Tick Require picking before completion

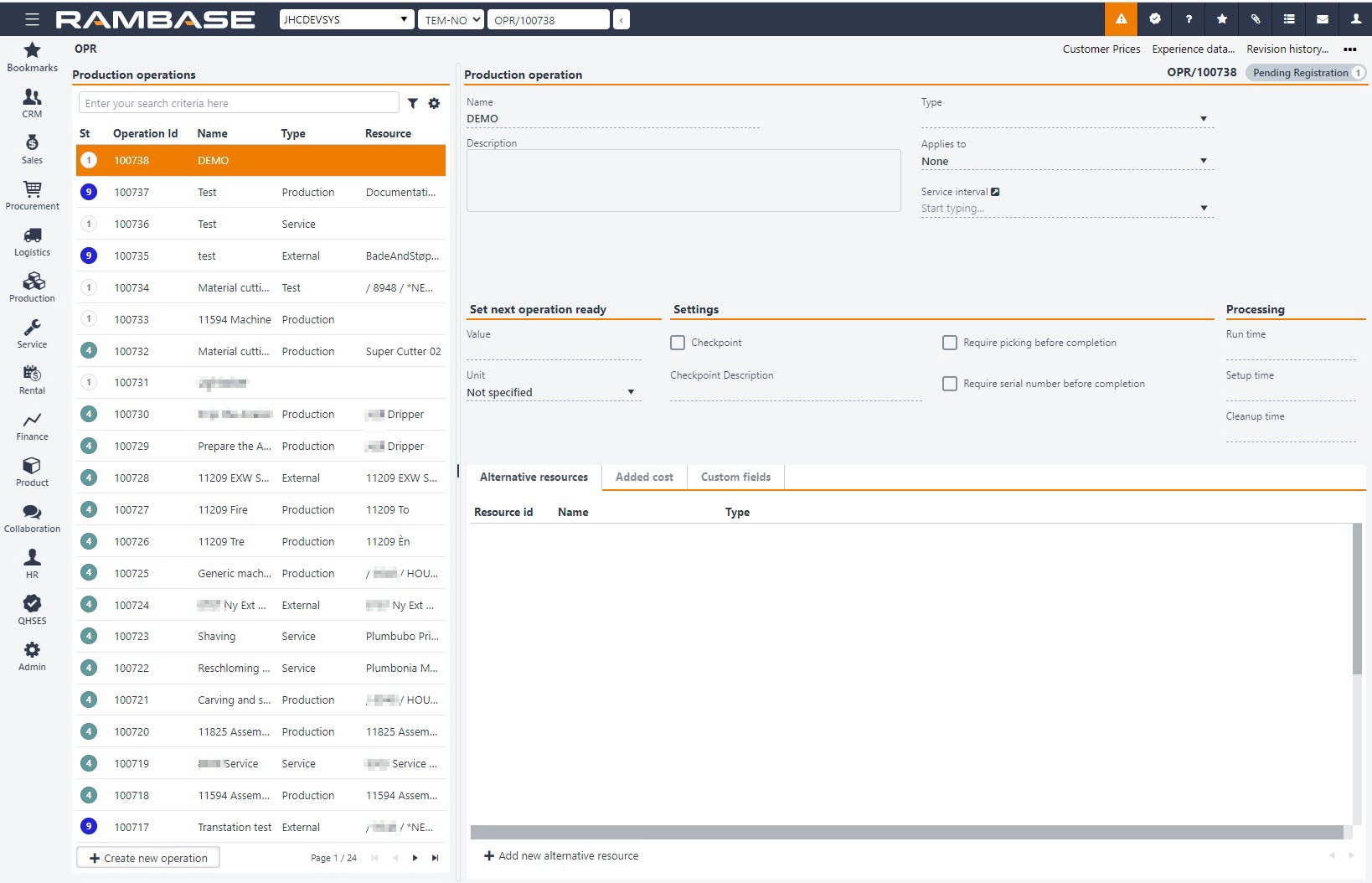tap(950, 343)
